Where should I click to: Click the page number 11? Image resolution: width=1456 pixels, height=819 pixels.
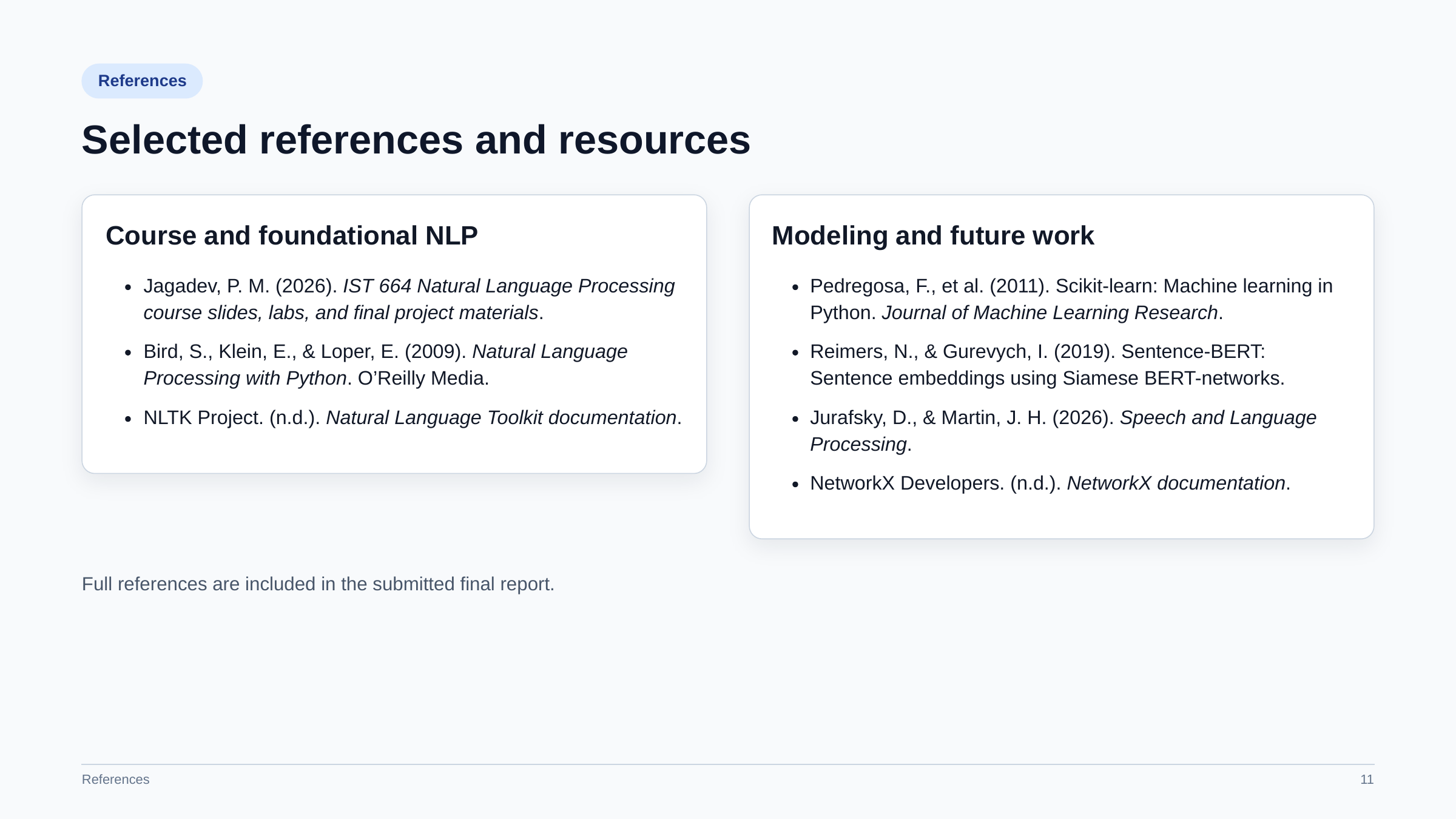[1367, 780]
